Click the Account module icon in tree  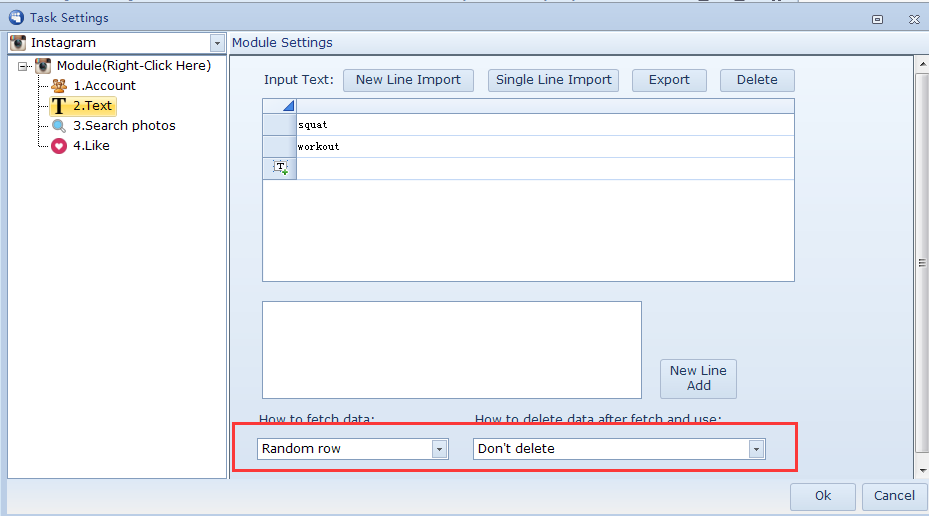(59, 86)
